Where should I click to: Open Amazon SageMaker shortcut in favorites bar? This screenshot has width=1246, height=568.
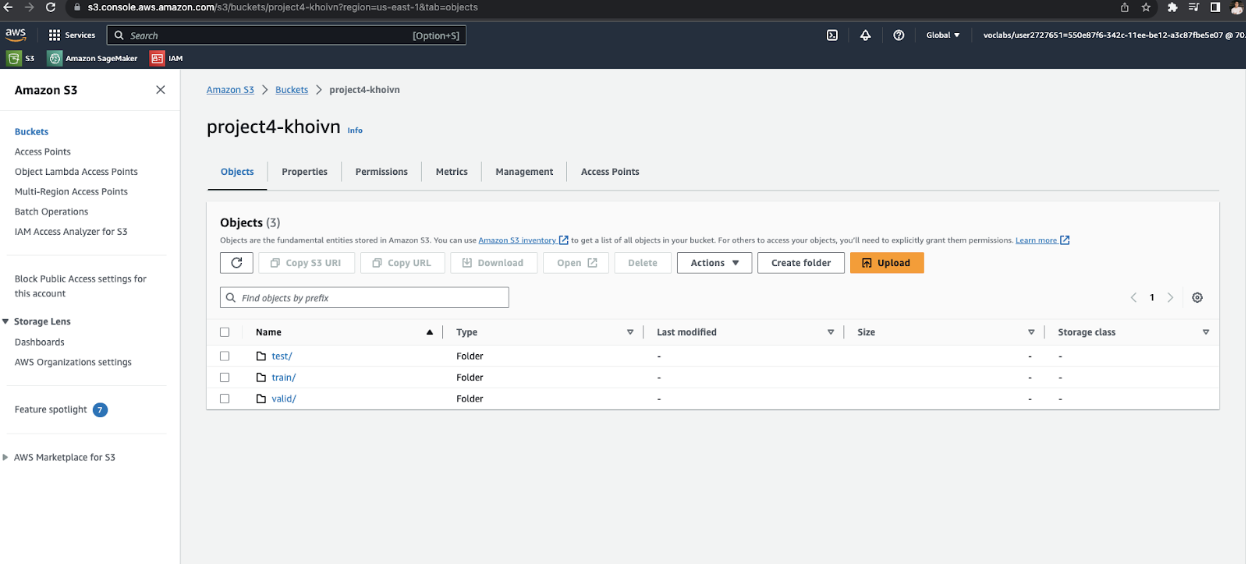(93, 58)
